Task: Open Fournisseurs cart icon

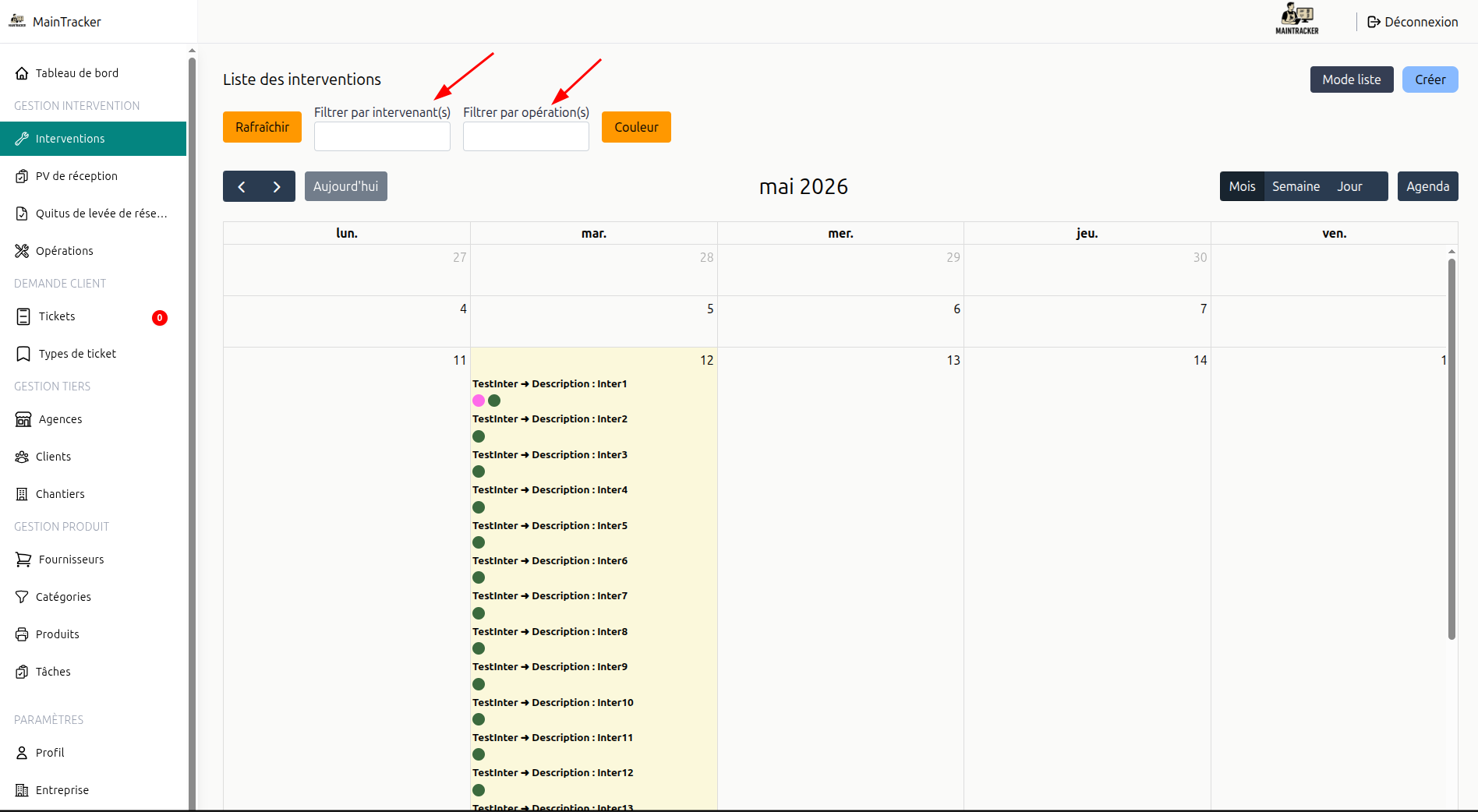Action: pos(23,560)
